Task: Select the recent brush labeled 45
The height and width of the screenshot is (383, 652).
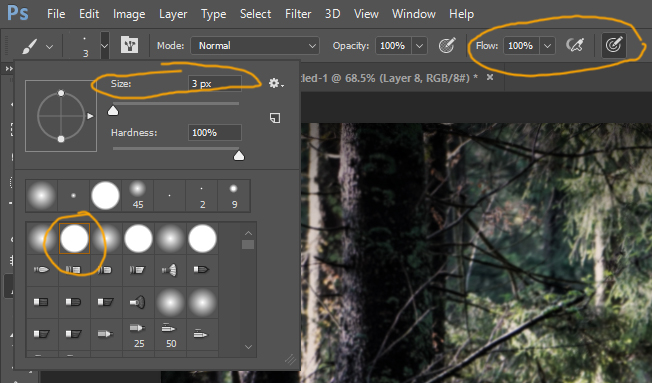Action: pyautogui.click(x=138, y=195)
